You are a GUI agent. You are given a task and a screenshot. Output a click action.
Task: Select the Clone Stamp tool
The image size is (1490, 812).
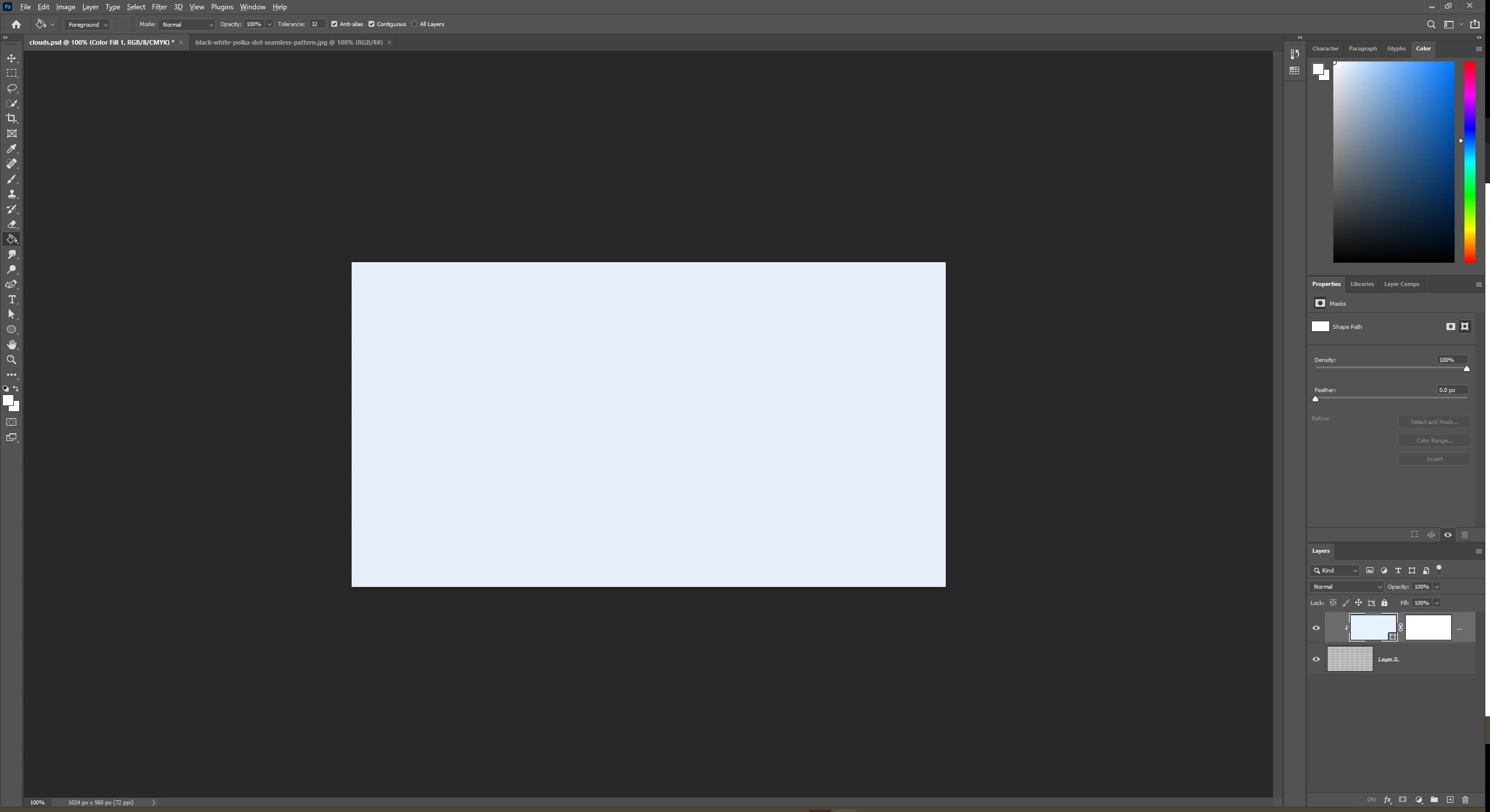[12, 194]
